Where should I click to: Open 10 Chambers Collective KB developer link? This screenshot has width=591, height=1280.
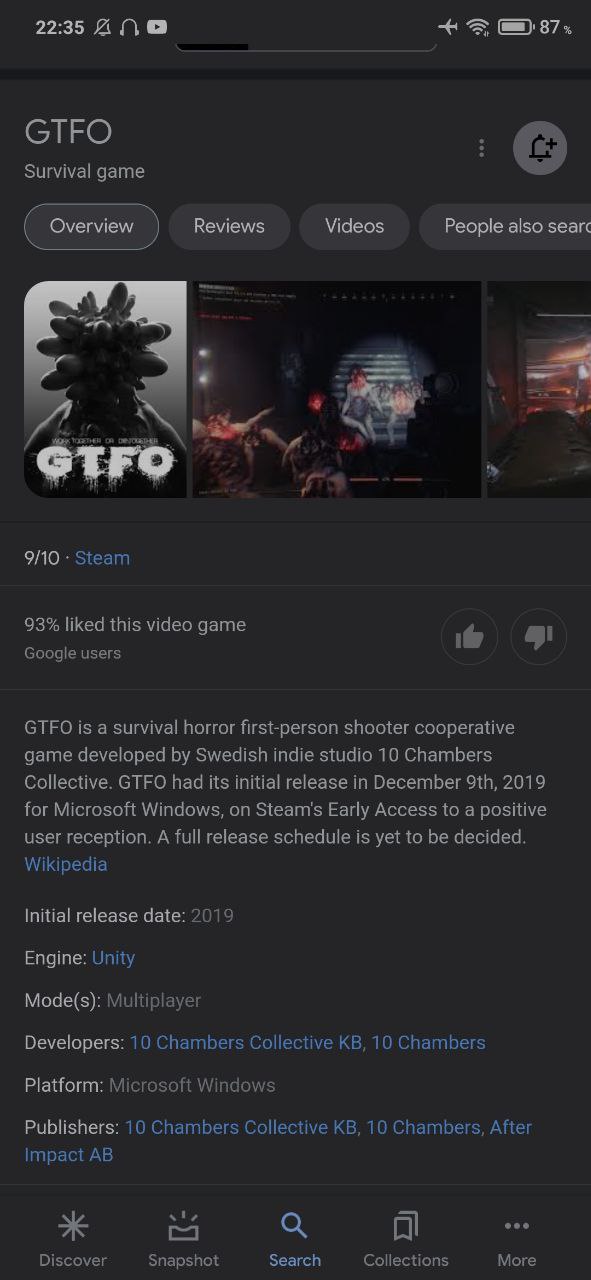(x=246, y=1043)
